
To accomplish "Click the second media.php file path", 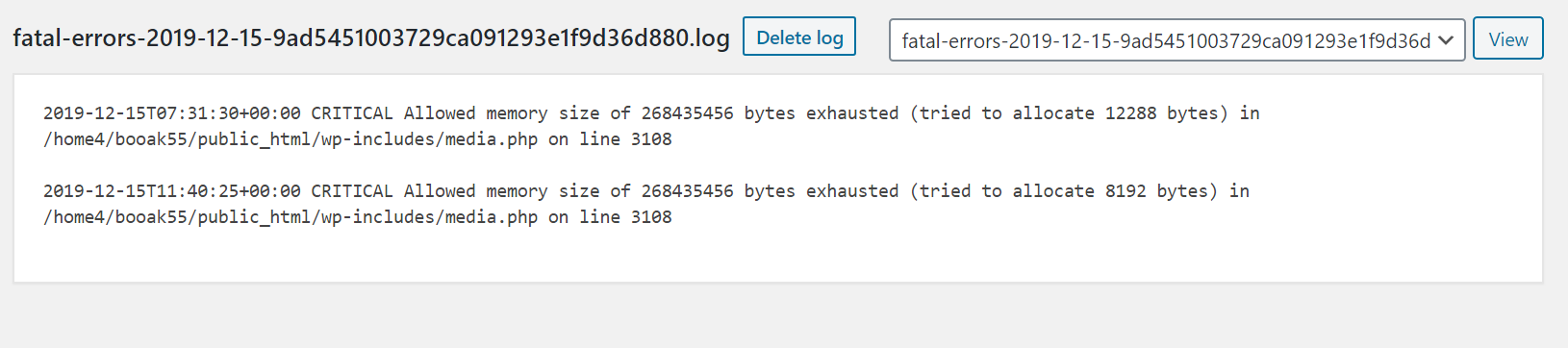I will tap(291, 217).
